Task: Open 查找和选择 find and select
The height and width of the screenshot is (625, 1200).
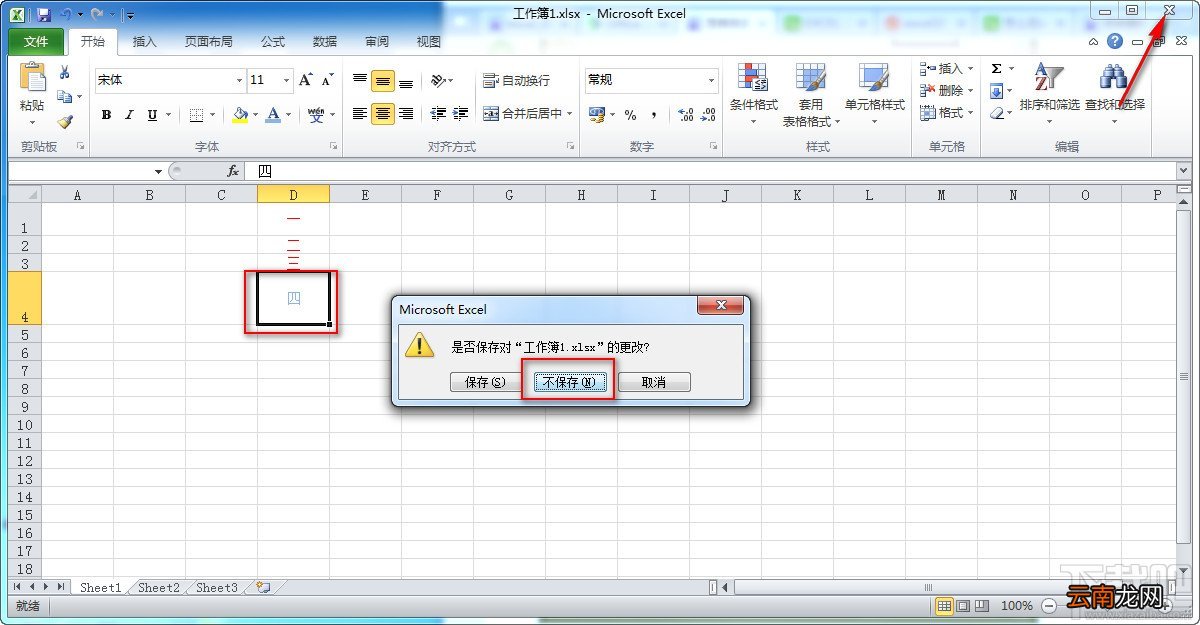Action: coord(1114,95)
